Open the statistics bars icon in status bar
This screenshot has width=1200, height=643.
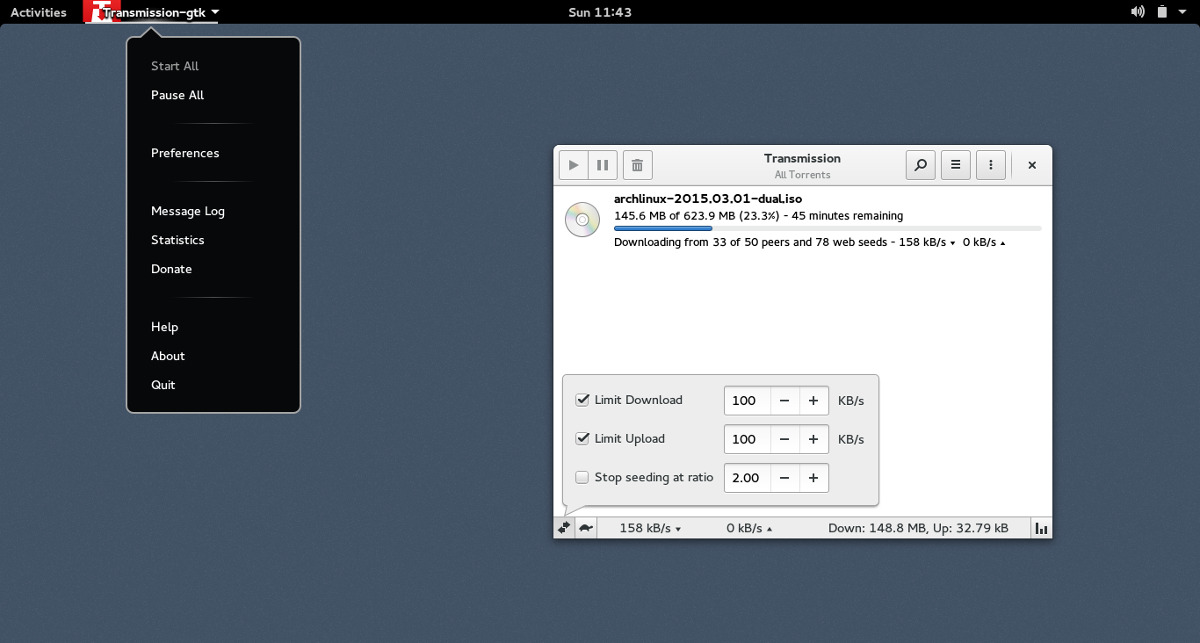(x=1041, y=528)
